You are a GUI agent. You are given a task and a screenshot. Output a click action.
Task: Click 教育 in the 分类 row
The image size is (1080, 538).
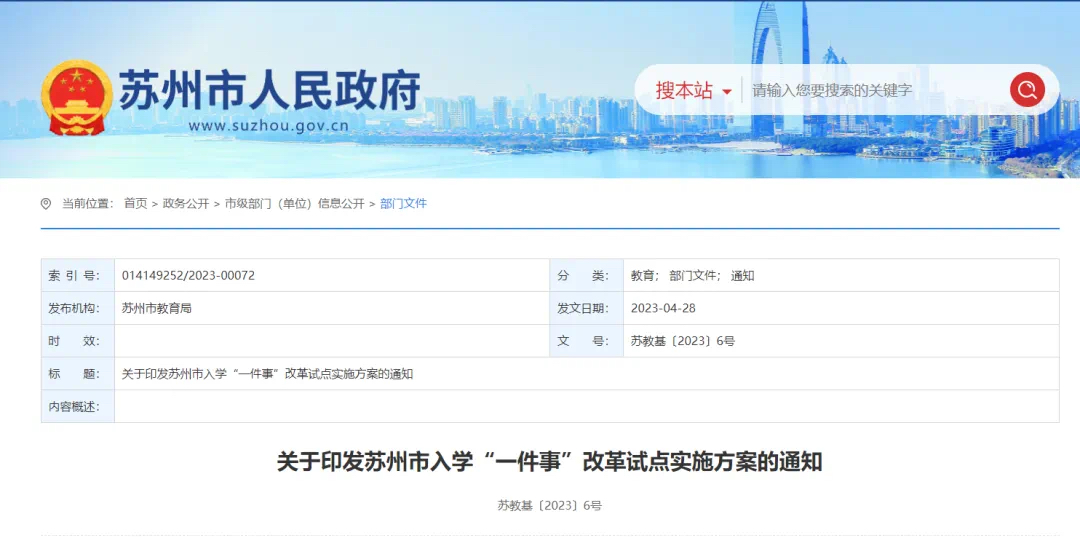click(642, 275)
